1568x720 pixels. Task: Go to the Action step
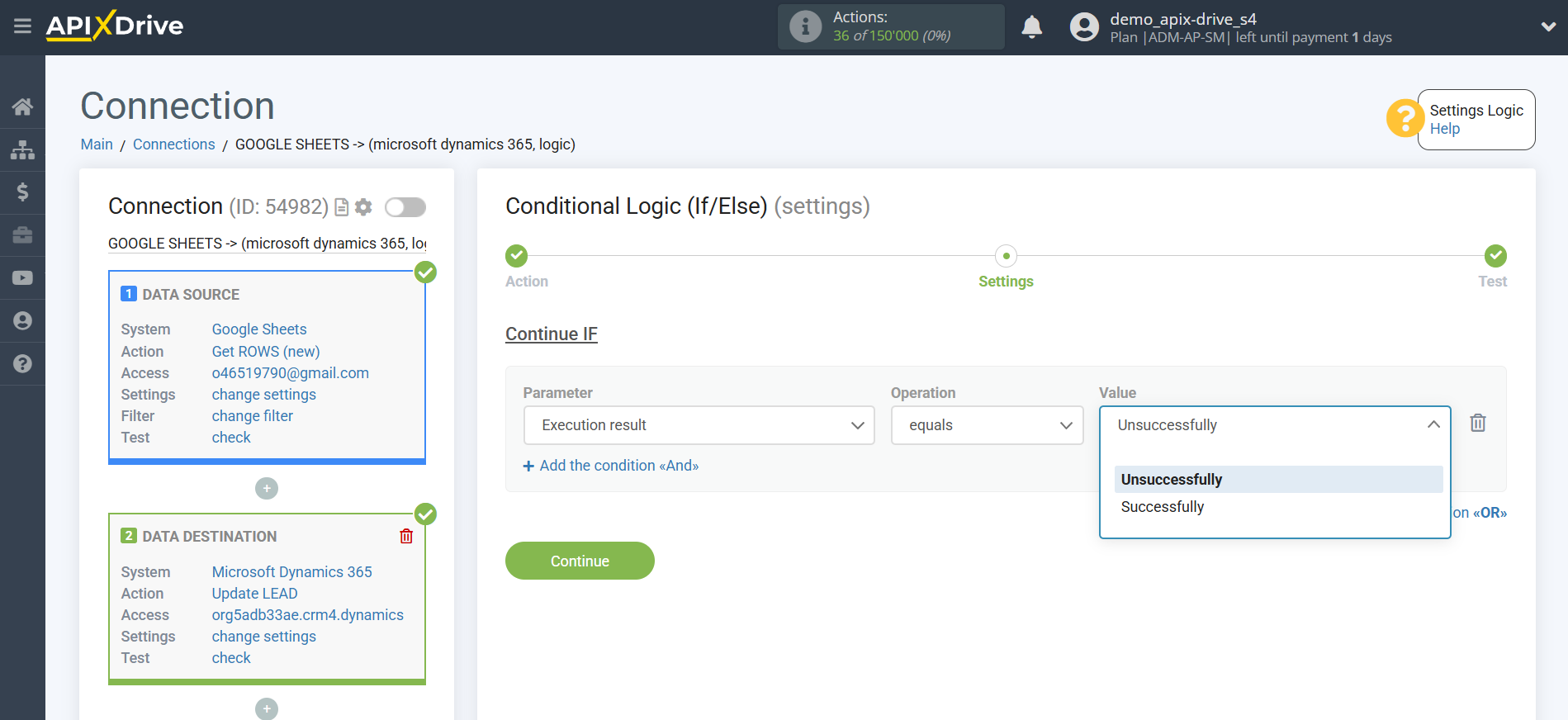pyautogui.click(x=517, y=256)
